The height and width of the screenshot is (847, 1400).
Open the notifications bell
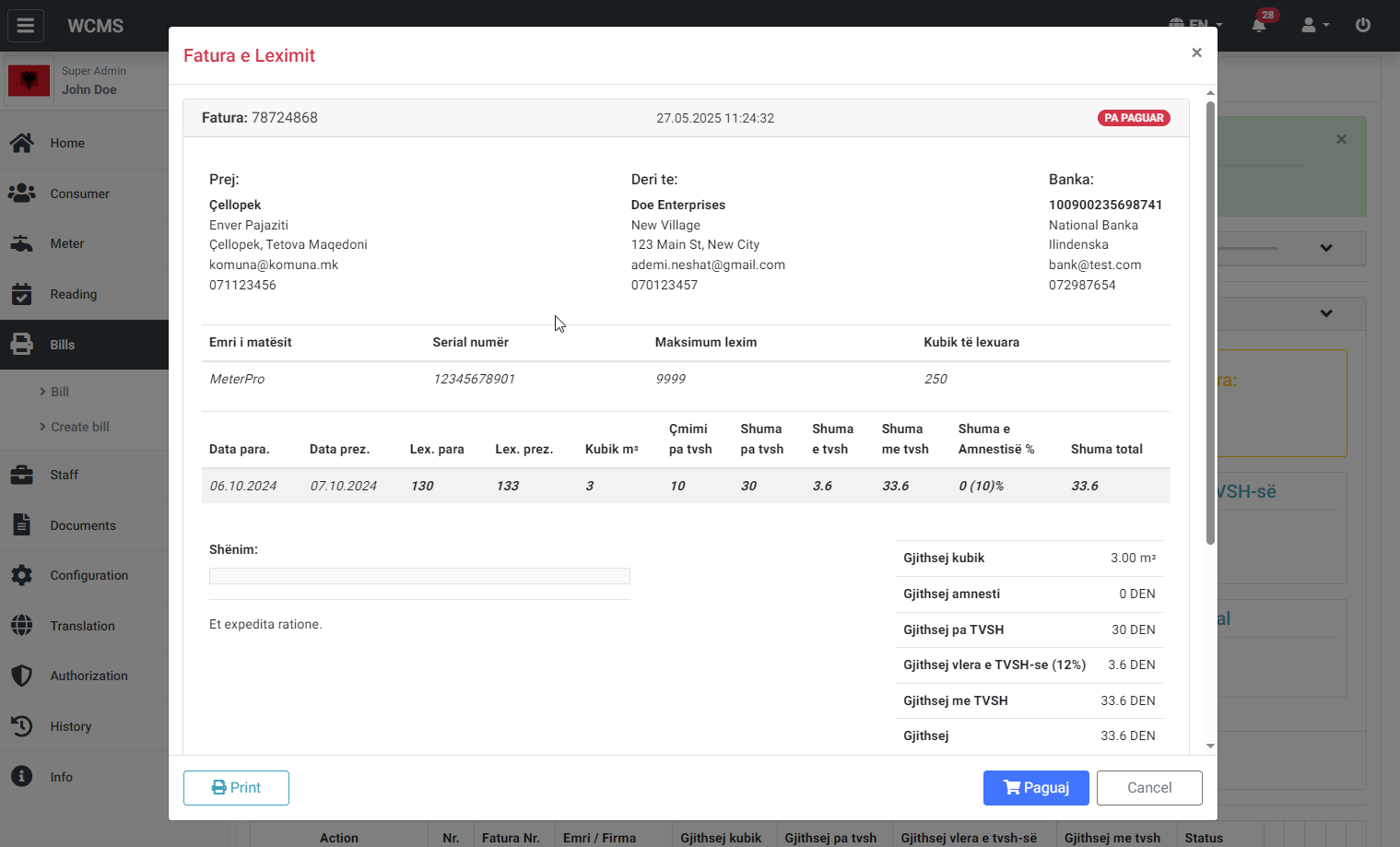[x=1259, y=25]
